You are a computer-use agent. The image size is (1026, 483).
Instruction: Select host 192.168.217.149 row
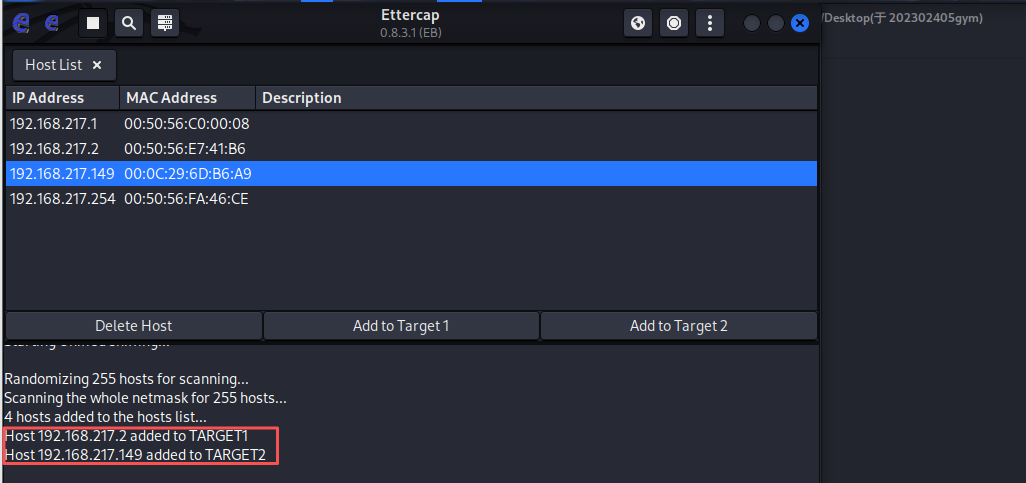coord(411,173)
